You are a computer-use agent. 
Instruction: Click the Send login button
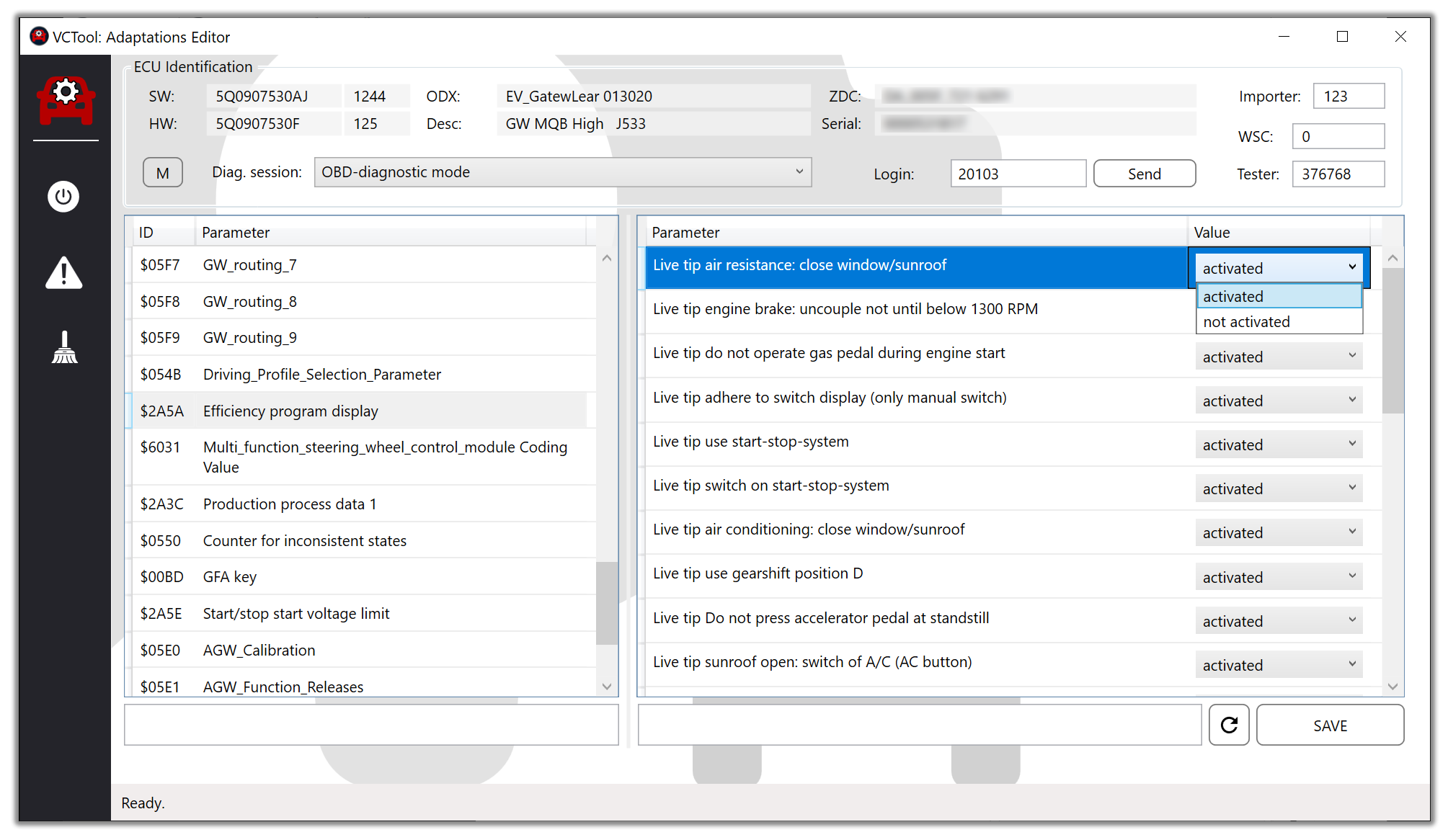[x=1144, y=174]
